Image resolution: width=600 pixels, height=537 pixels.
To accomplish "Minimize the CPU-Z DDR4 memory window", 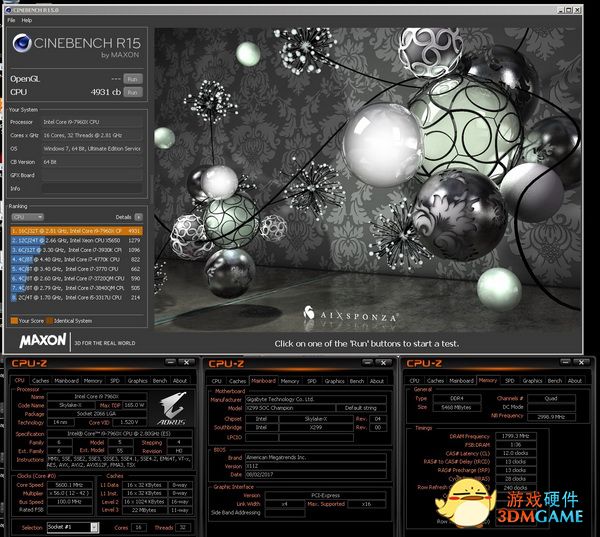I will (x=565, y=362).
